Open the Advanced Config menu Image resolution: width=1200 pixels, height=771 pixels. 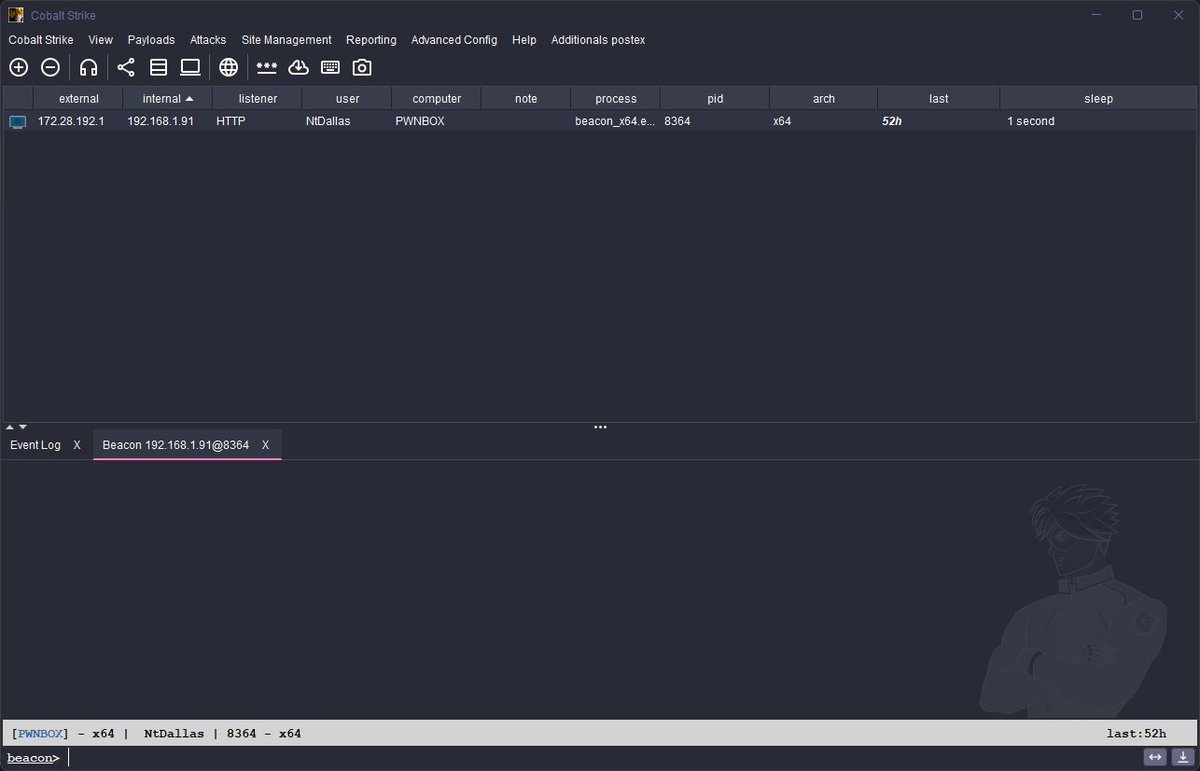pyautogui.click(x=454, y=40)
